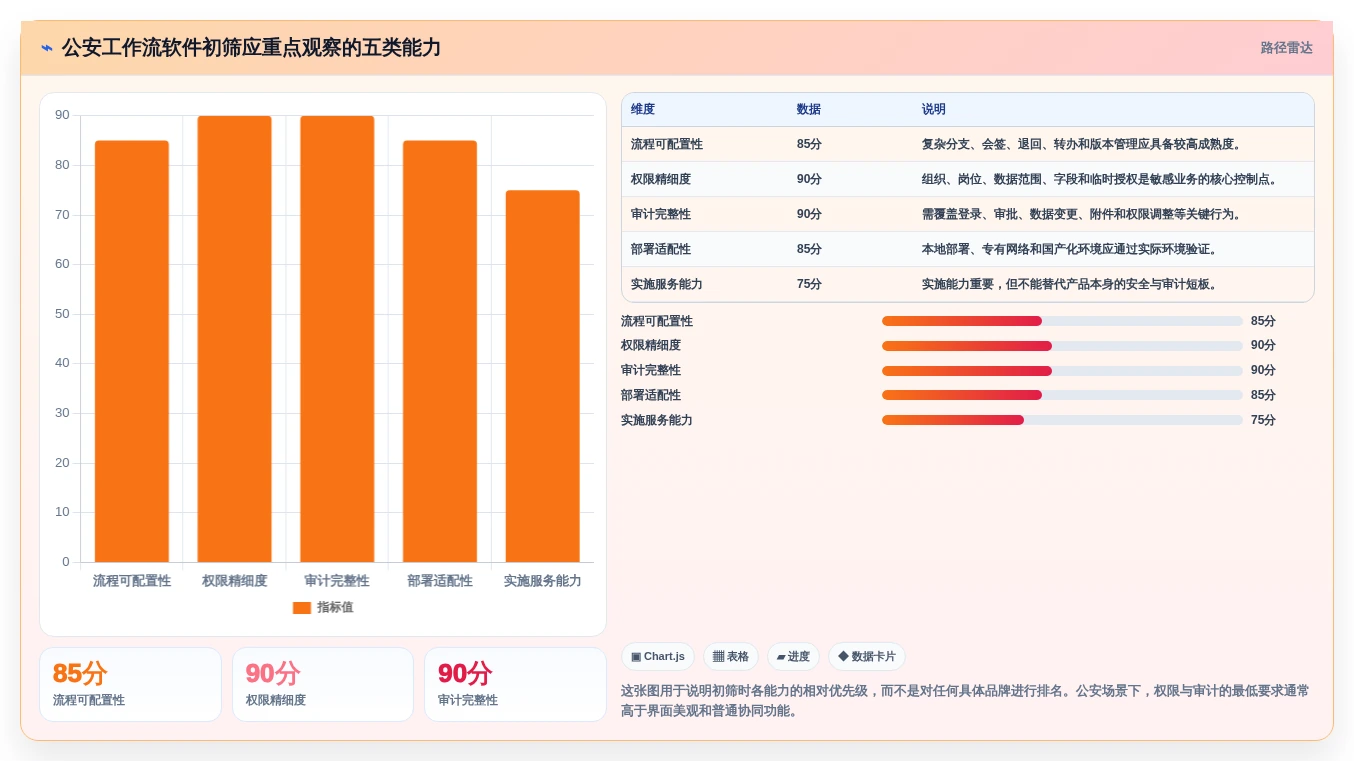Click the 75分 value beside the progress bar

point(1263,420)
